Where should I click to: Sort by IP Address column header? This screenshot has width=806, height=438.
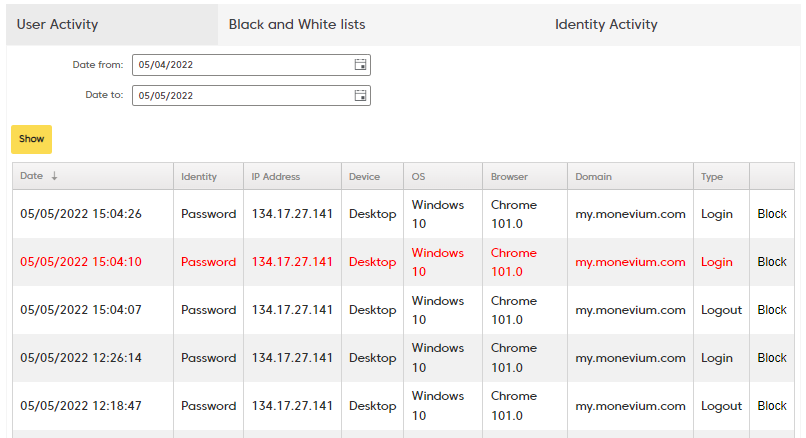(292, 176)
